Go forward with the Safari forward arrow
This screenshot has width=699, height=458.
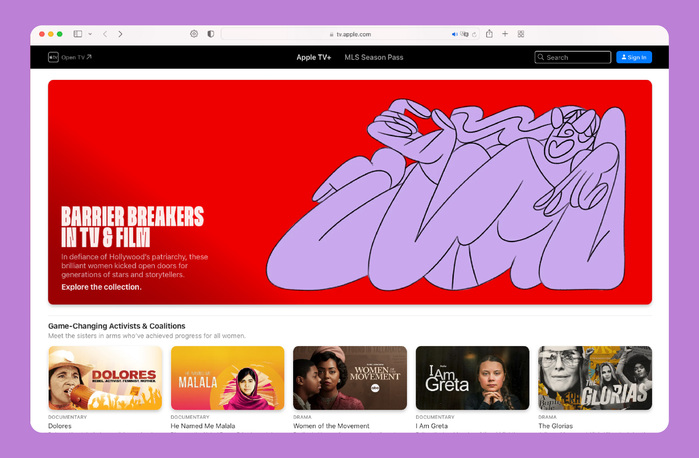coord(120,34)
